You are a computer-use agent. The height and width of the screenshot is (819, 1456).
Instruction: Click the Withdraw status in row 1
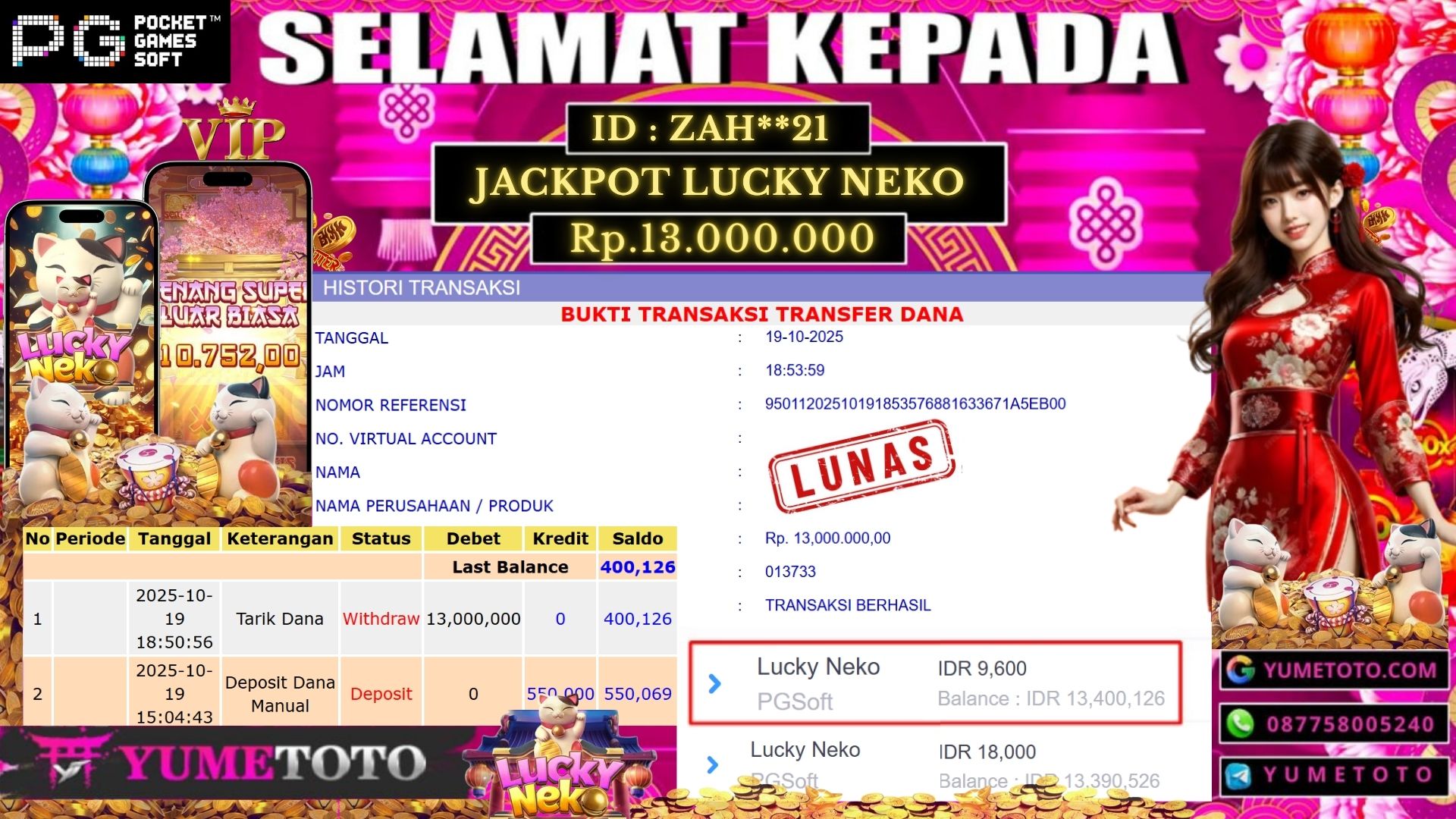tap(381, 619)
